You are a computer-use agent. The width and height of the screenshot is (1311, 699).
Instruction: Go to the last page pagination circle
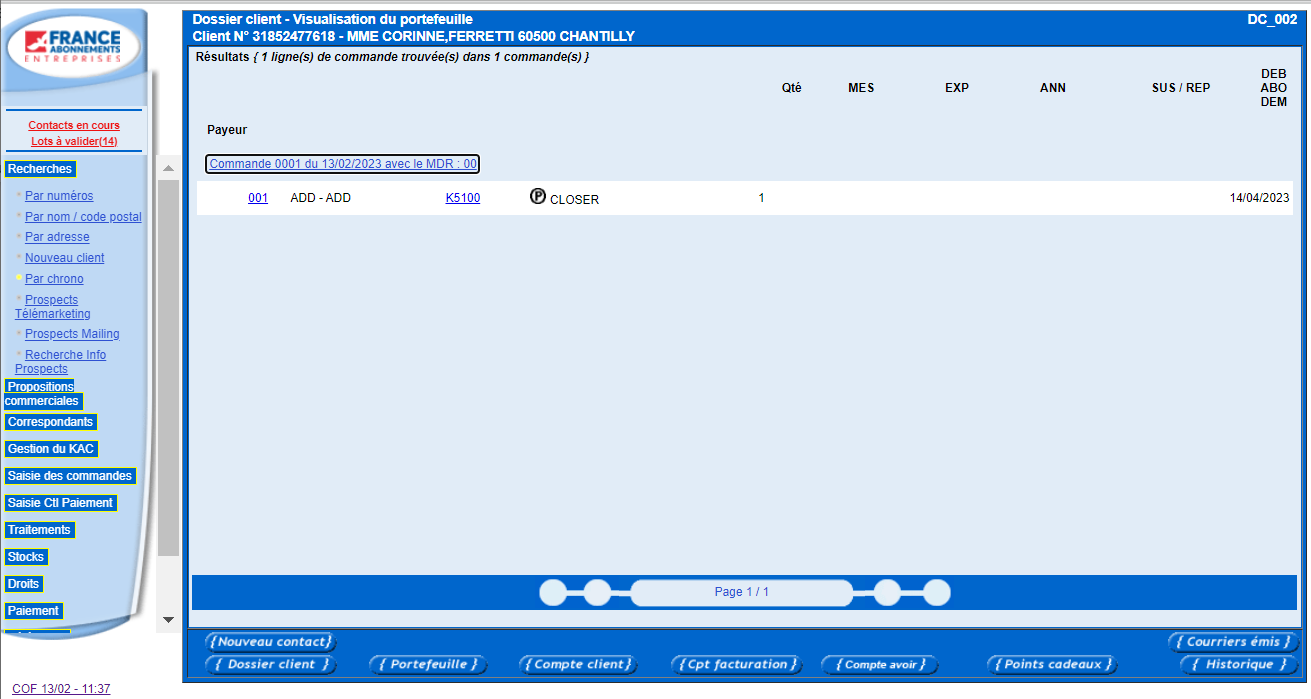(936, 592)
